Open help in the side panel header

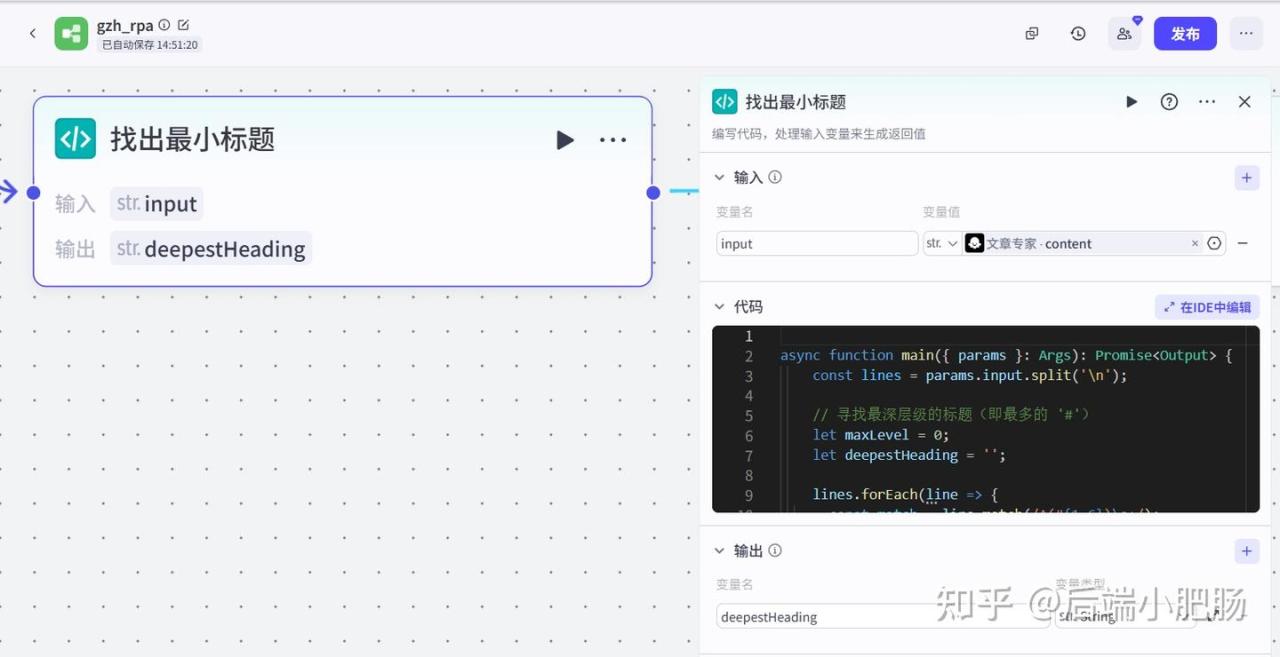[x=1169, y=102]
